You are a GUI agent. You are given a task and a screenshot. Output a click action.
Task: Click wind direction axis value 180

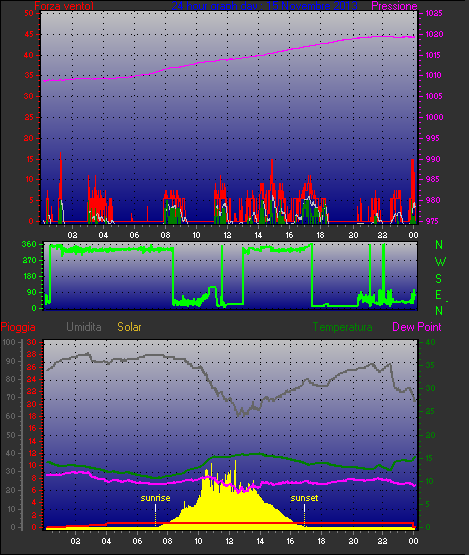click(29, 276)
